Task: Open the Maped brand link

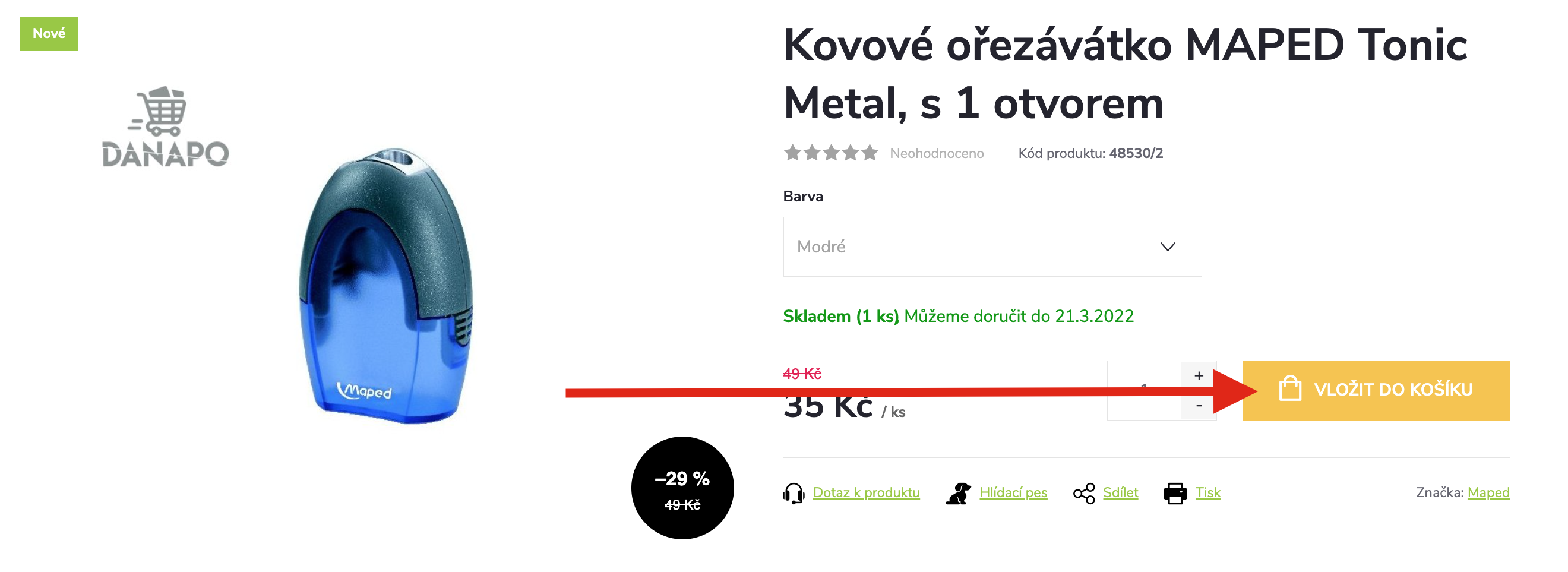Action: click(x=1488, y=492)
